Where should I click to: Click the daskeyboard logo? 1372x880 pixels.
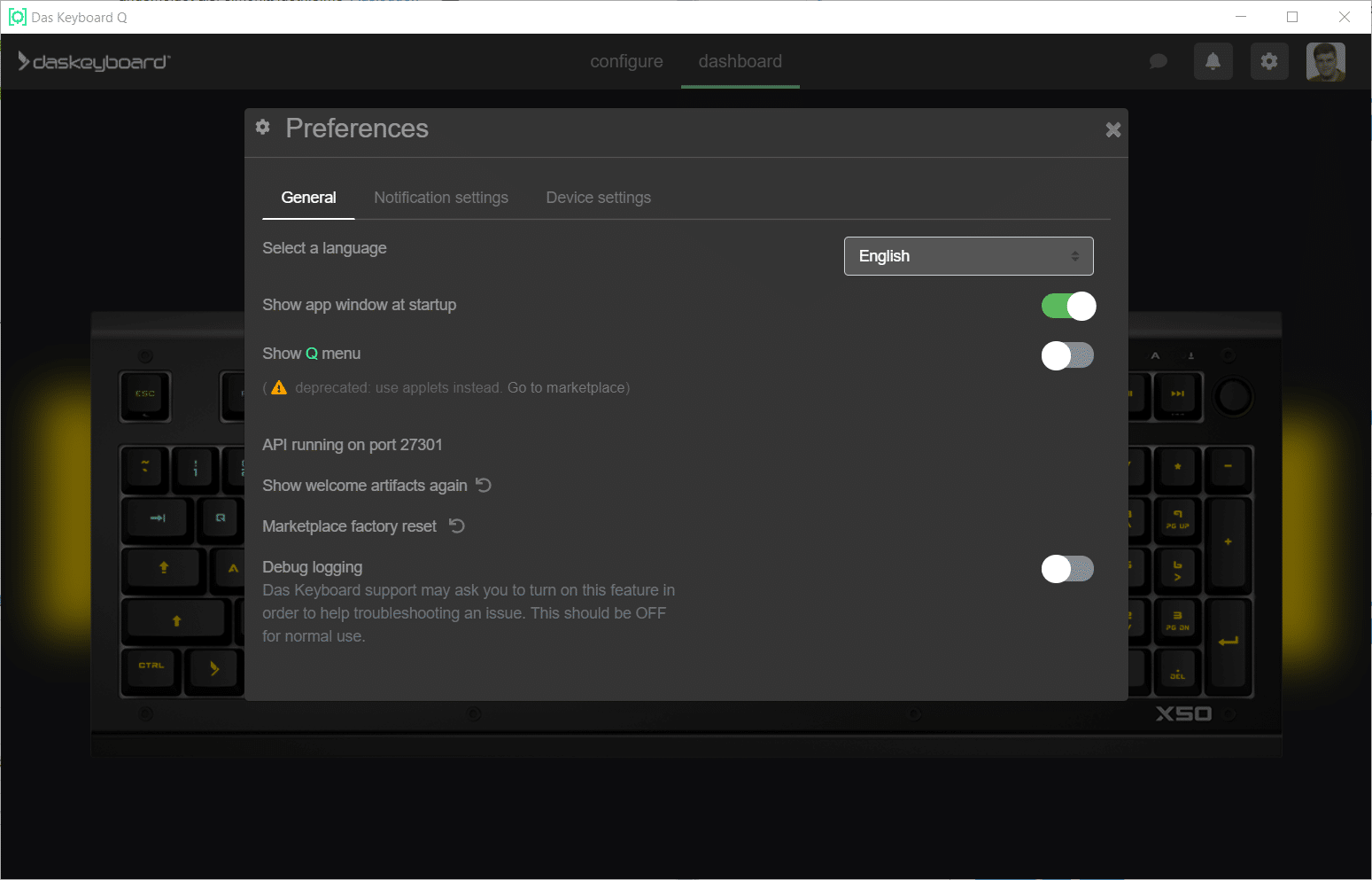pyautogui.click(x=94, y=61)
